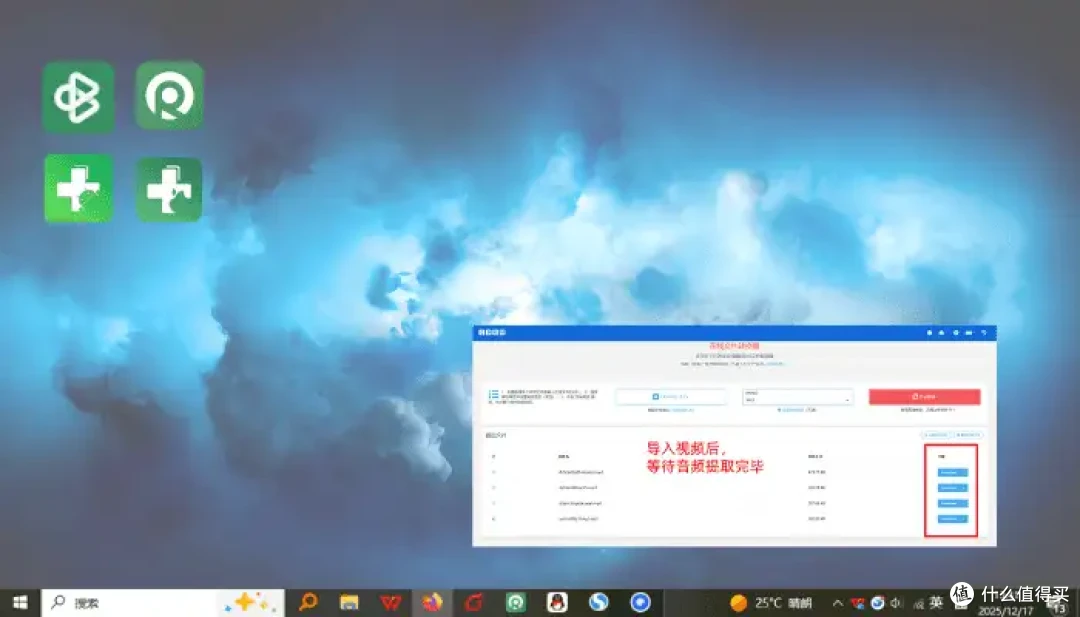The width and height of the screenshot is (1080, 617).
Task: Click the blue action button in file row 4
Action: tap(953, 519)
